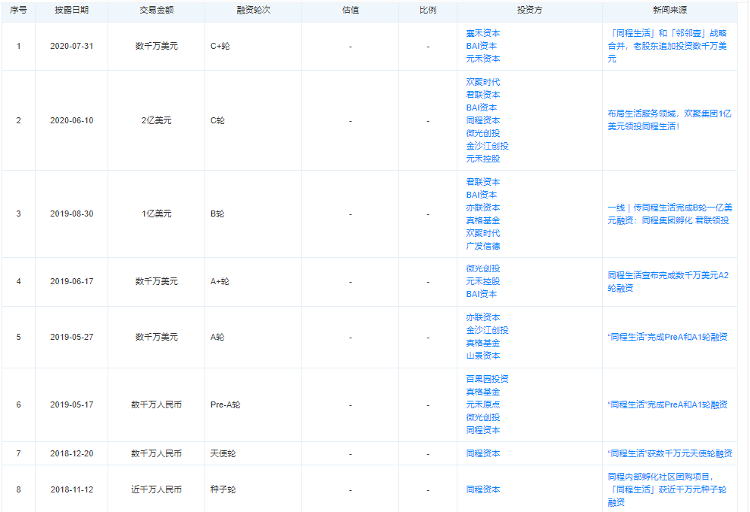Screen dimensions: 750x512
Task: Open 元禾控股 link in the C轮 row
Action: 483,158
